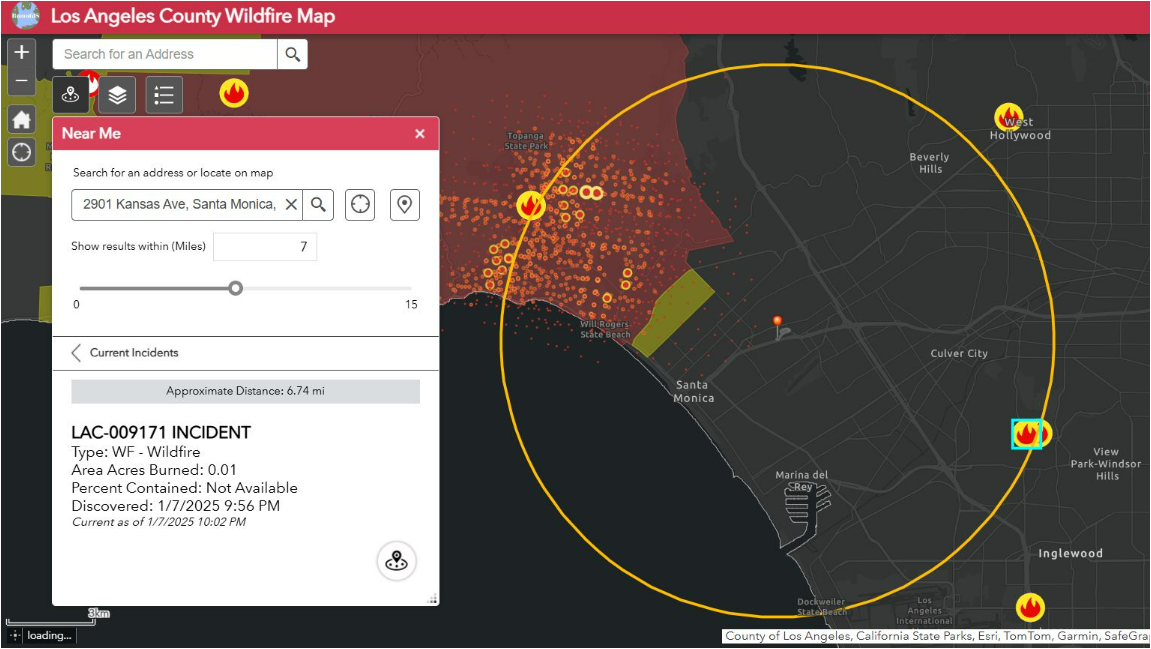The width and height of the screenshot is (1151, 649).
Task: Click the fire icon at West Hollywood
Action: pyautogui.click(x=1009, y=116)
